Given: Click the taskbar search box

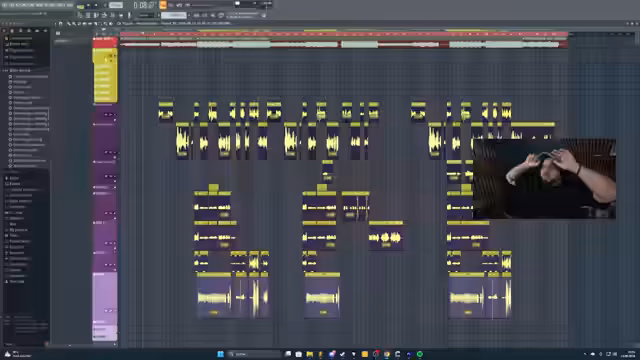Looking at the screenshot, I should [x=255, y=354].
